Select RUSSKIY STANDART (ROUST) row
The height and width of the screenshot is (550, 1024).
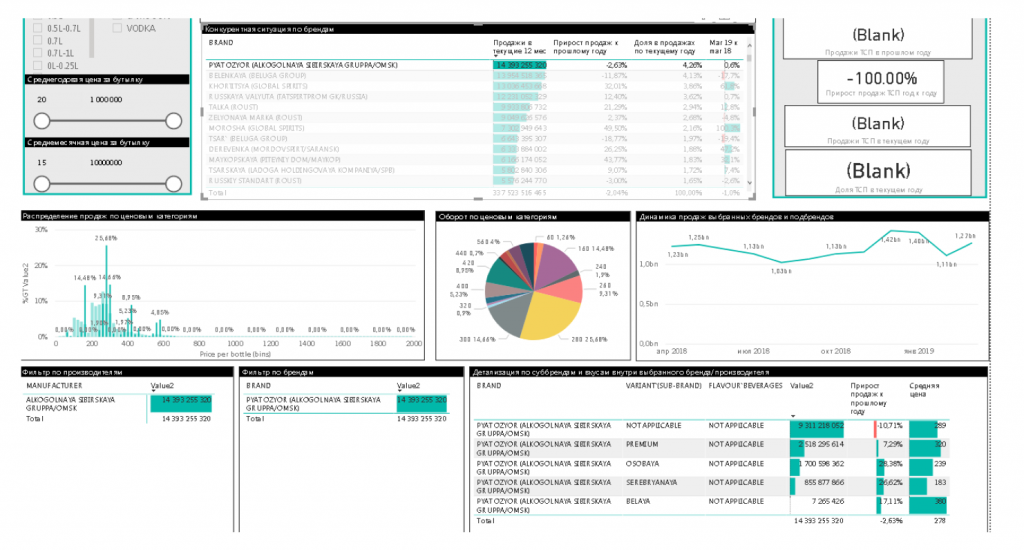click(475, 180)
